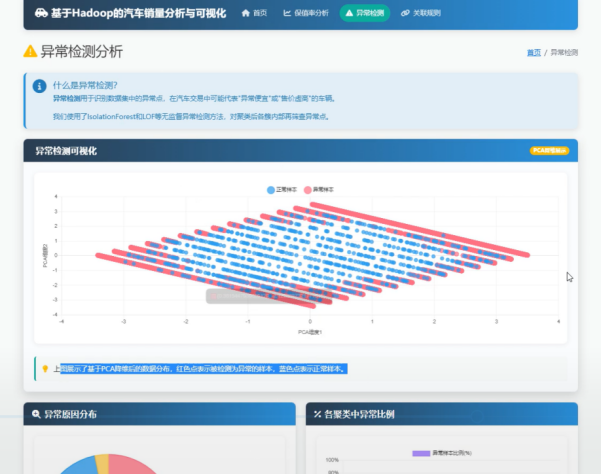Click the yellow warning icon beside 异常检测分析
Screen dimensions: 601x474
pos(30,51)
